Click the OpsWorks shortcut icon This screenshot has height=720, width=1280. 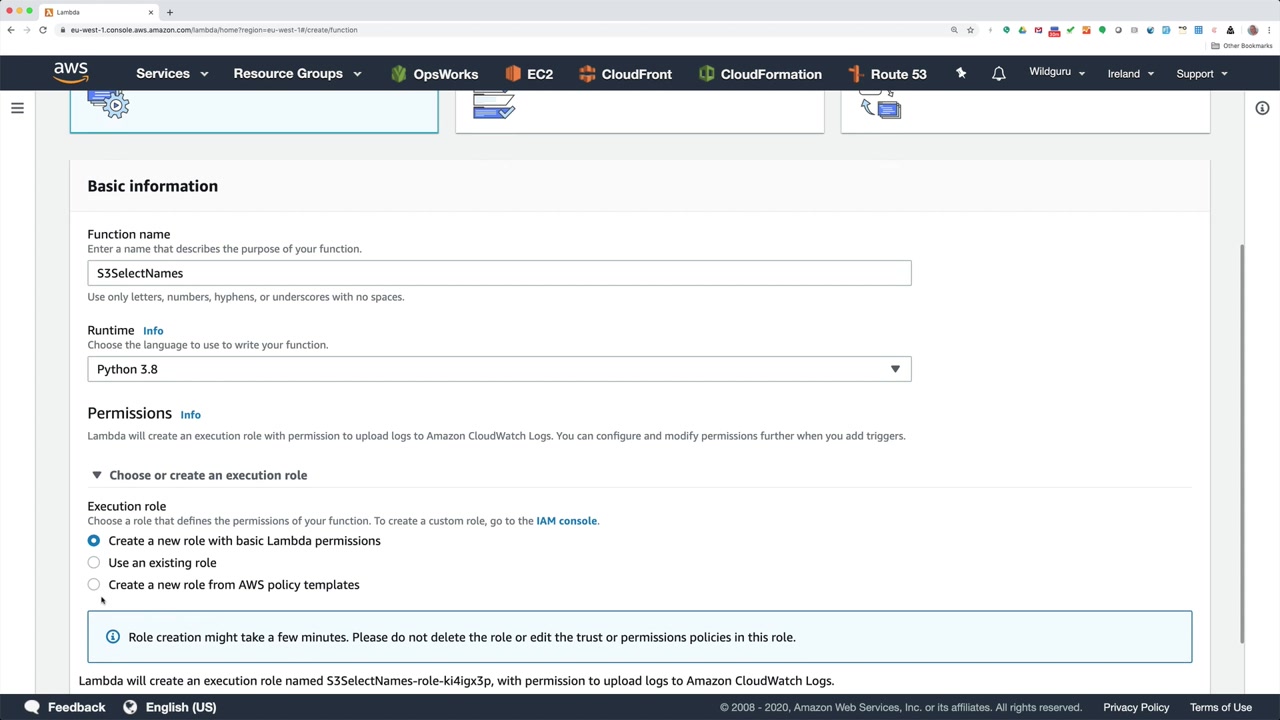pyautogui.click(x=399, y=74)
